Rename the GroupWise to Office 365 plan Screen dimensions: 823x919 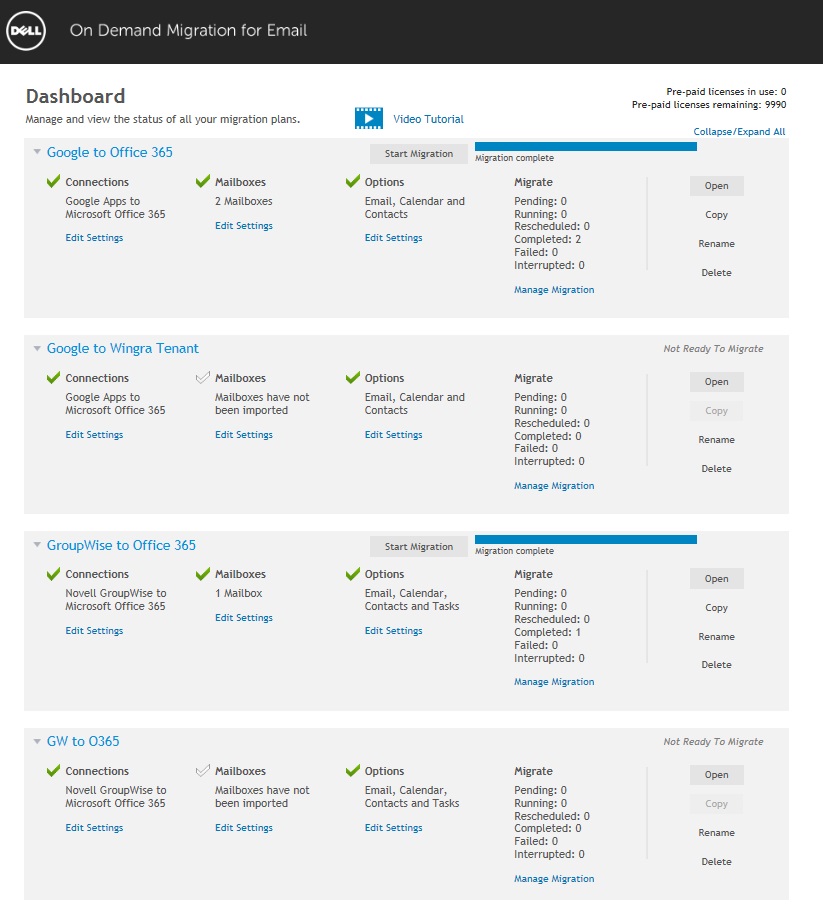(x=716, y=637)
